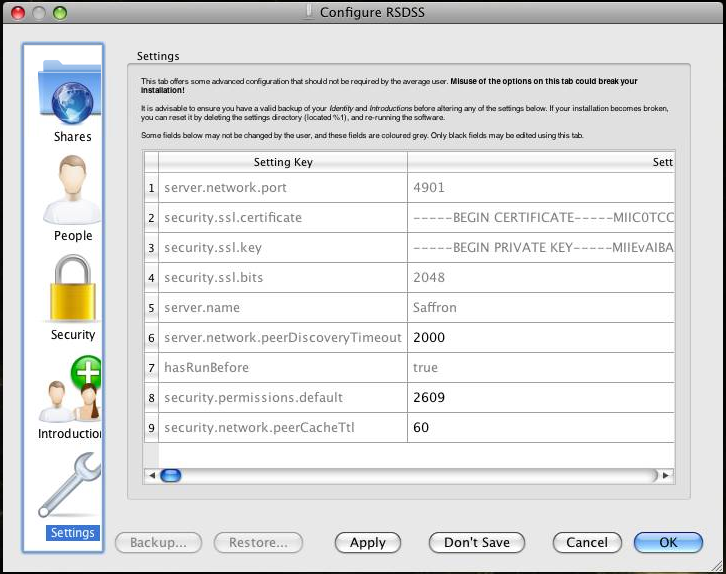
Task: Click the horizontal scrollbar thumb
Action: (x=171, y=476)
